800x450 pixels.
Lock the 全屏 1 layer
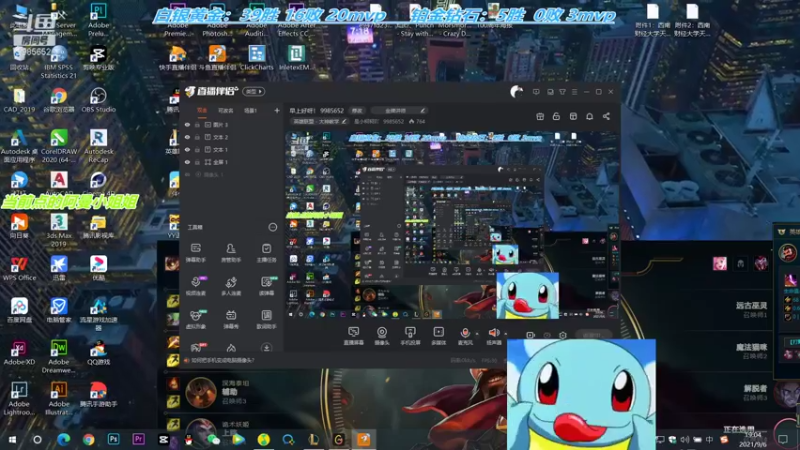tap(197, 162)
